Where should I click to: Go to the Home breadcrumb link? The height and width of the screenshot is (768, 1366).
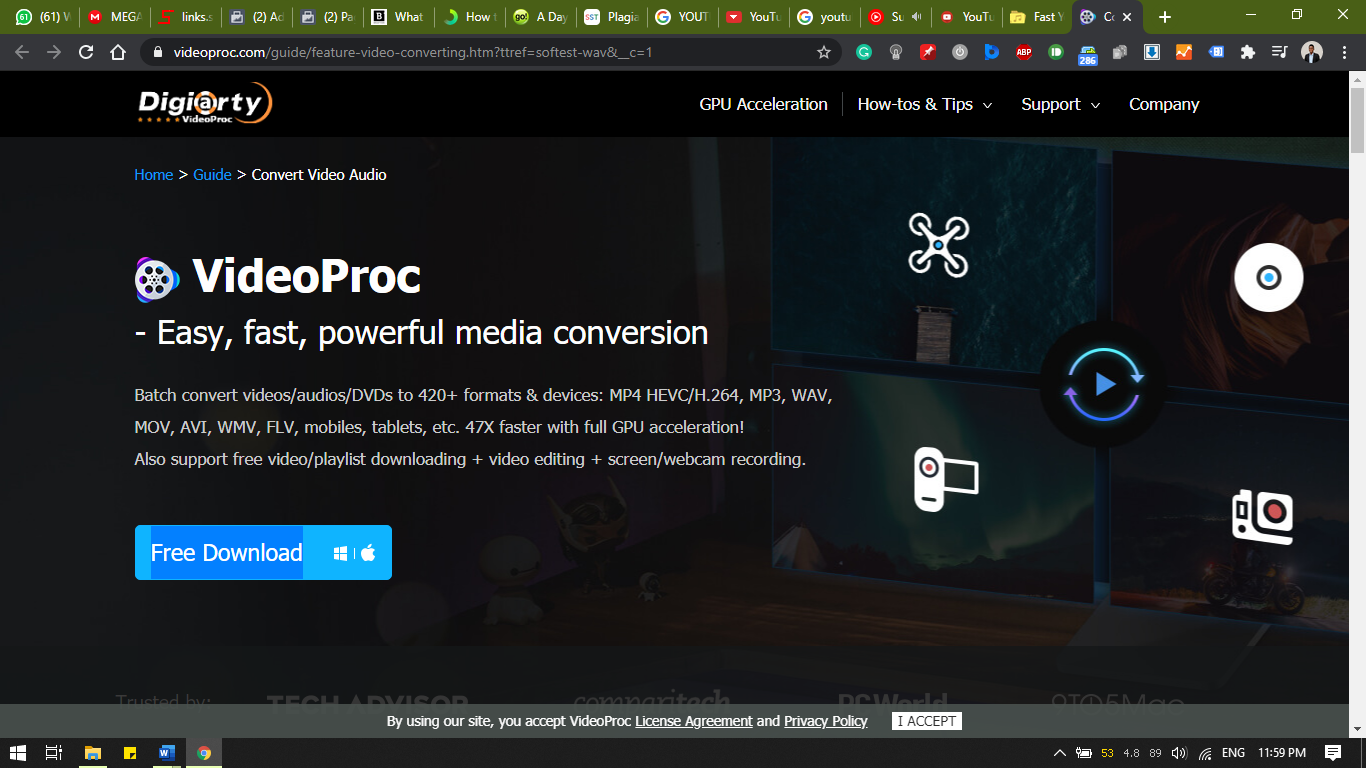154,174
